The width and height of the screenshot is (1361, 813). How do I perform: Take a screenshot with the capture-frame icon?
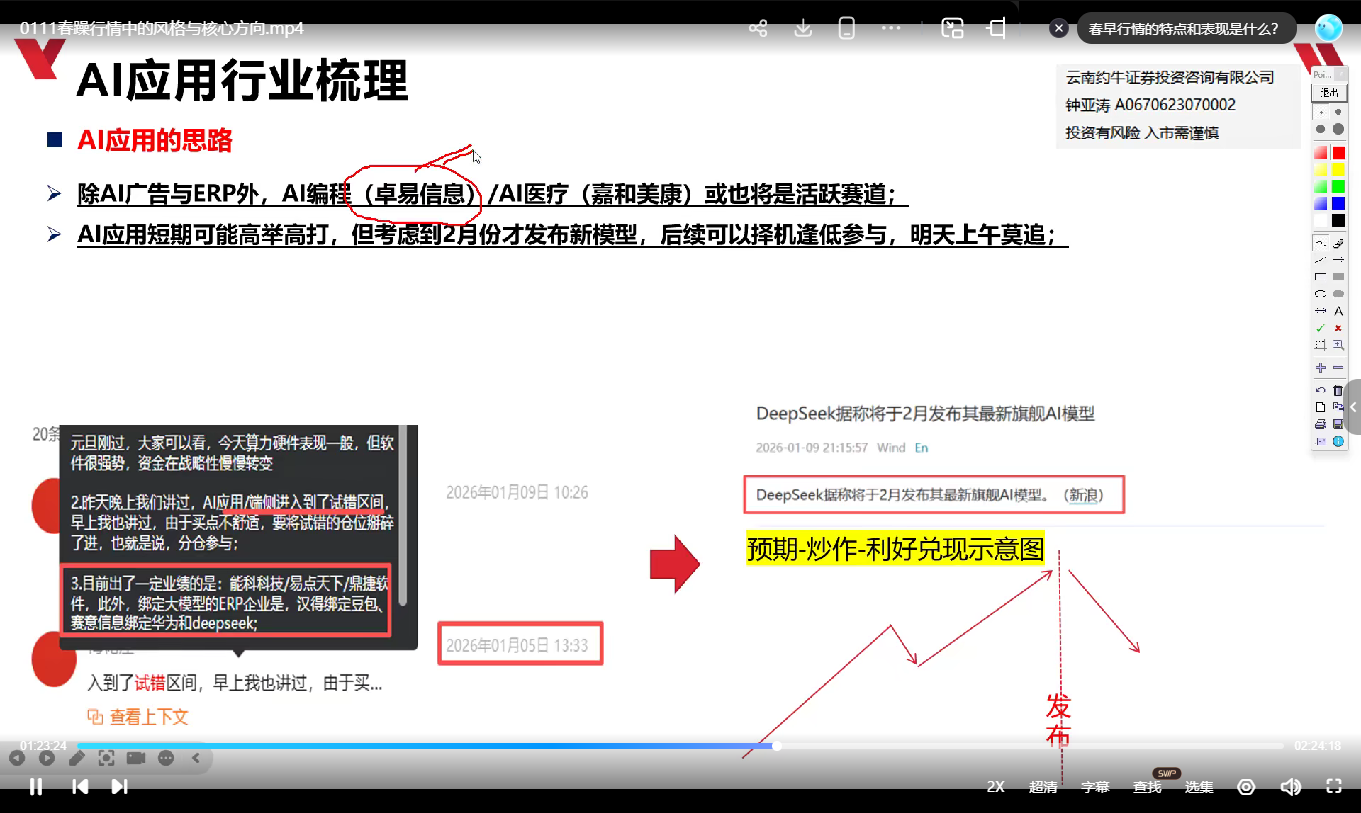pos(106,758)
